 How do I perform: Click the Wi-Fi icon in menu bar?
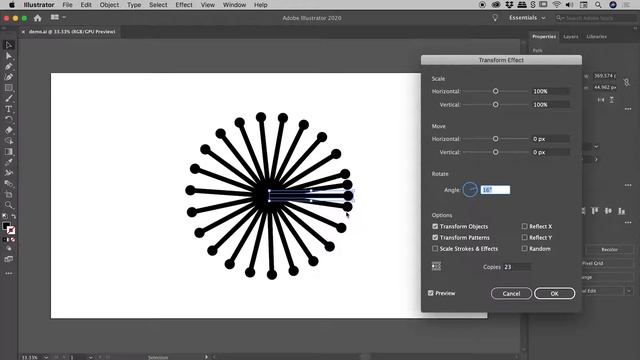click(556, 5)
